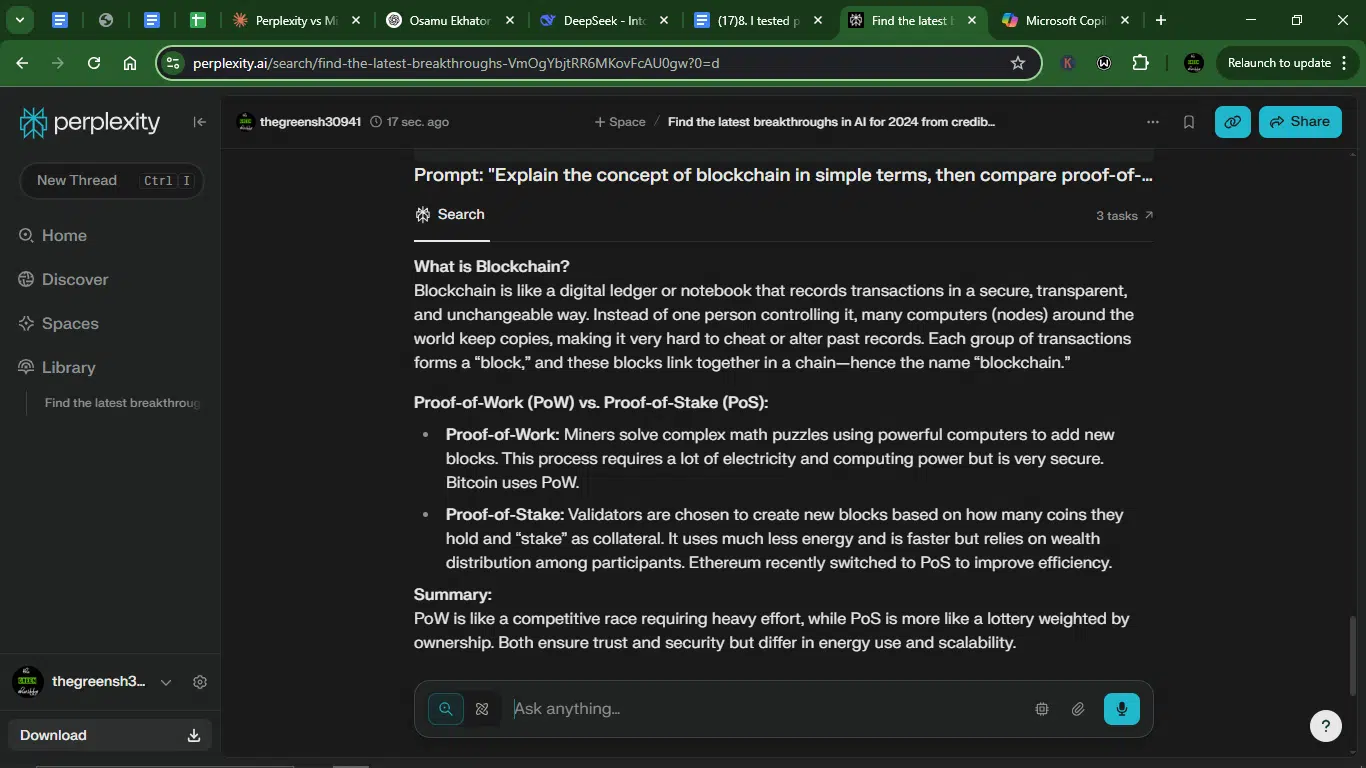Image resolution: width=1366 pixels, height=768 pixels.
Task: Click the 'Summary:' heading
Action: 453,595
